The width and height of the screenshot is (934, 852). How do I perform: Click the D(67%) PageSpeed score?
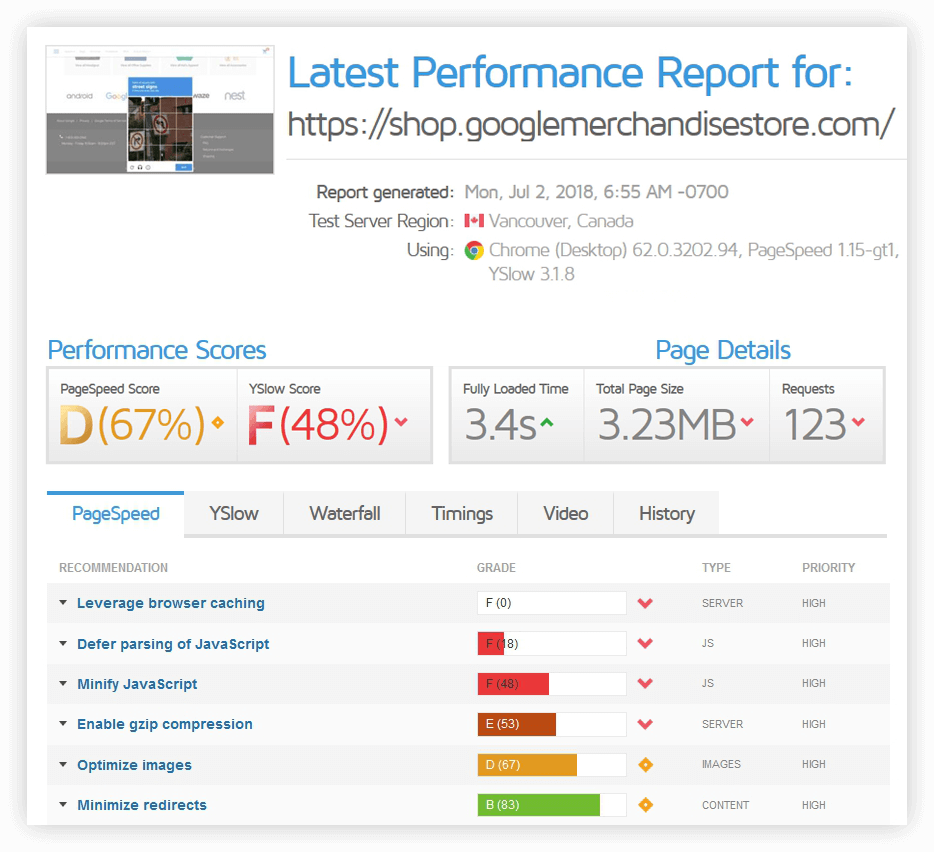(132, 425)
